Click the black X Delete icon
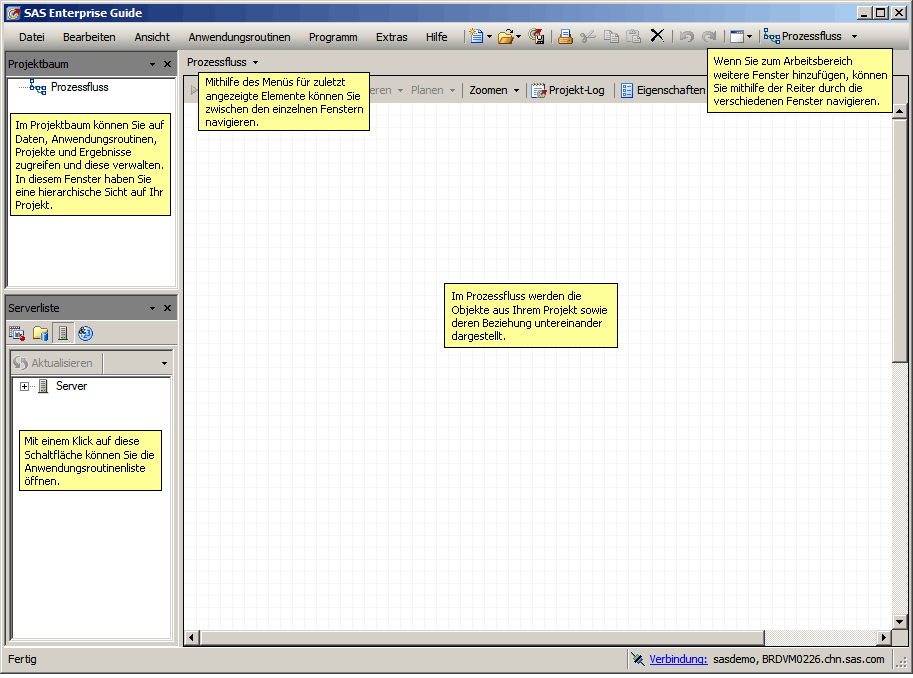This screenshot has height=678, width=913. (x=657, y=36)
